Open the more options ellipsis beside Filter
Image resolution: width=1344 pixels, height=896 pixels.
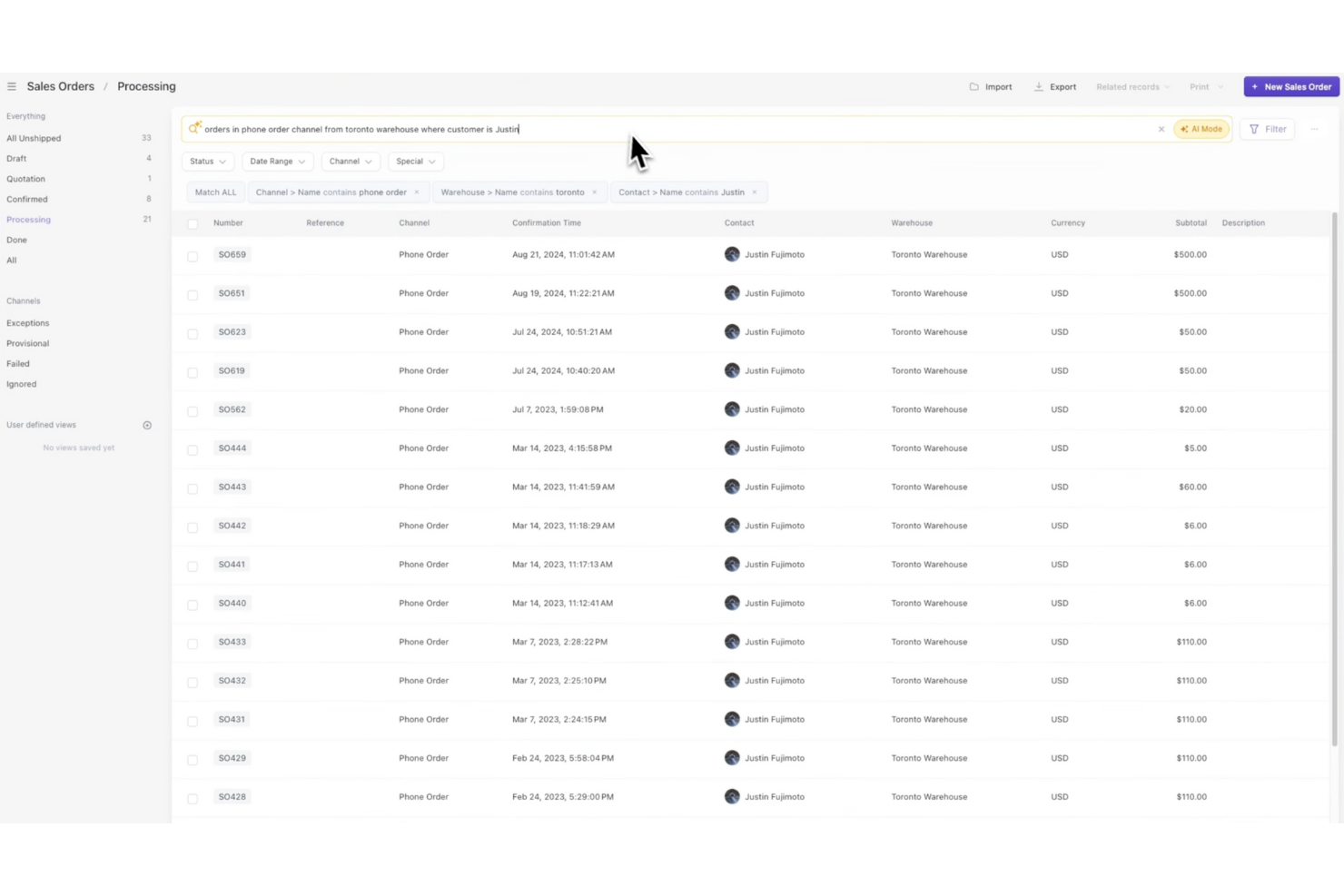tap(1314, 129)
